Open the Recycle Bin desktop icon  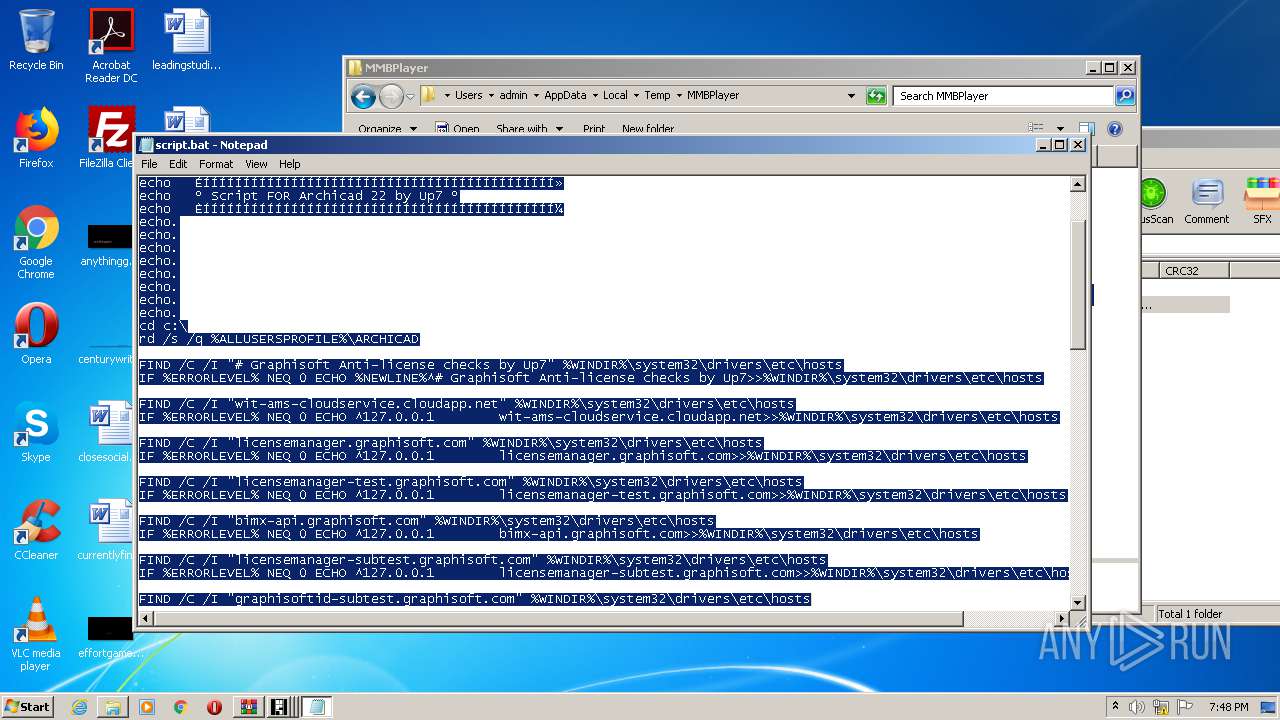36,40
